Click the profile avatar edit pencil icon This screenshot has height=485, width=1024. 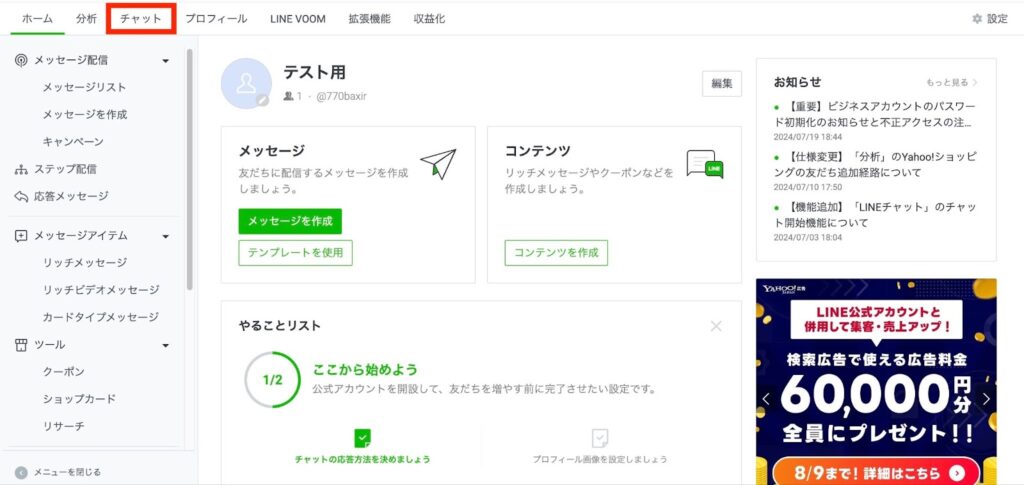263,101
